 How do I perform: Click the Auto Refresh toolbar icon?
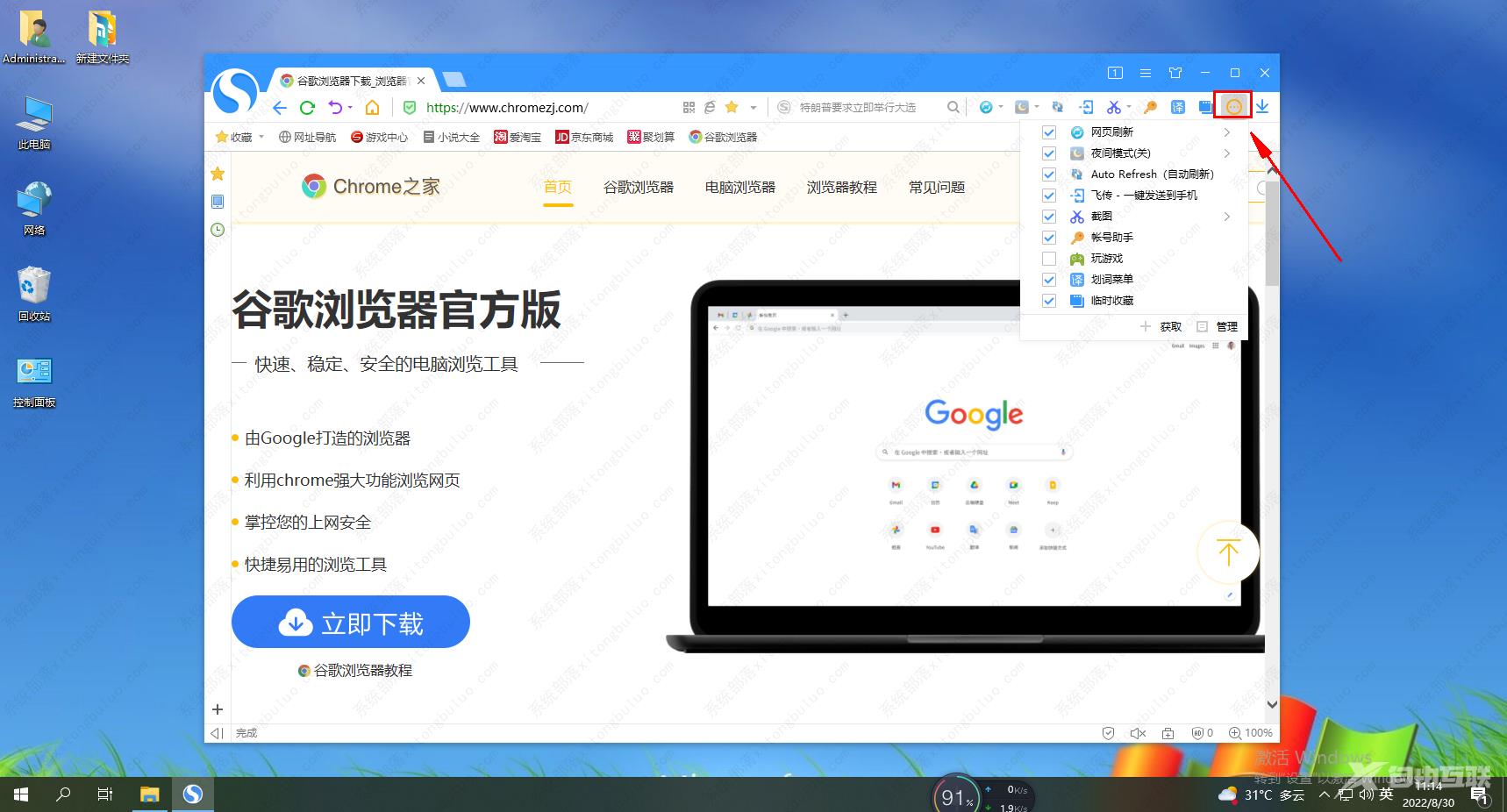click(1058, 107)
